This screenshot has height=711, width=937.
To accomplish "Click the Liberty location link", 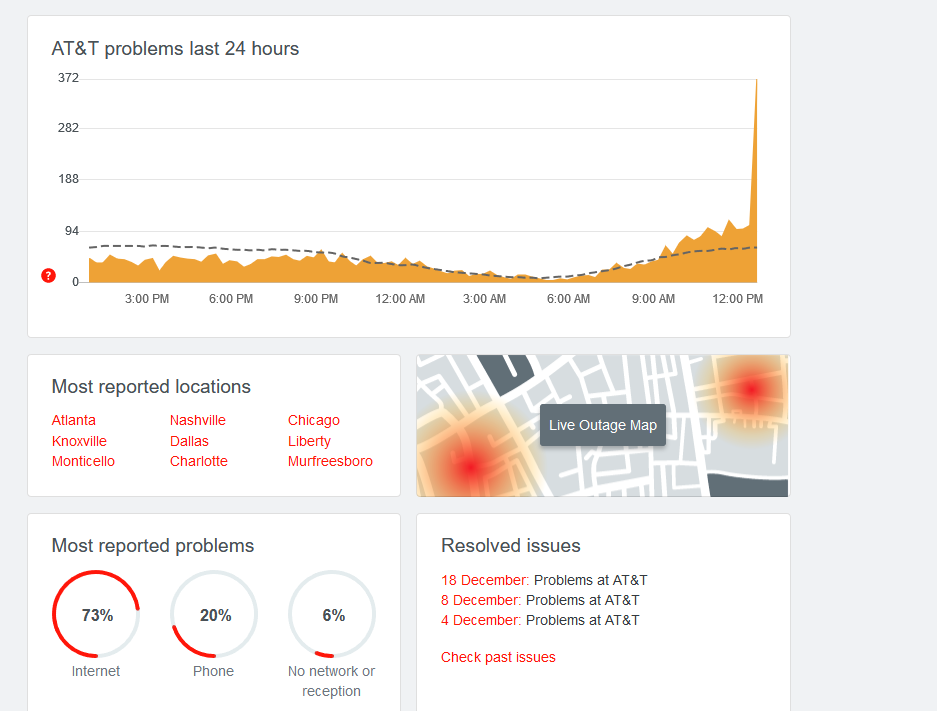I will [x=310, y=441].
